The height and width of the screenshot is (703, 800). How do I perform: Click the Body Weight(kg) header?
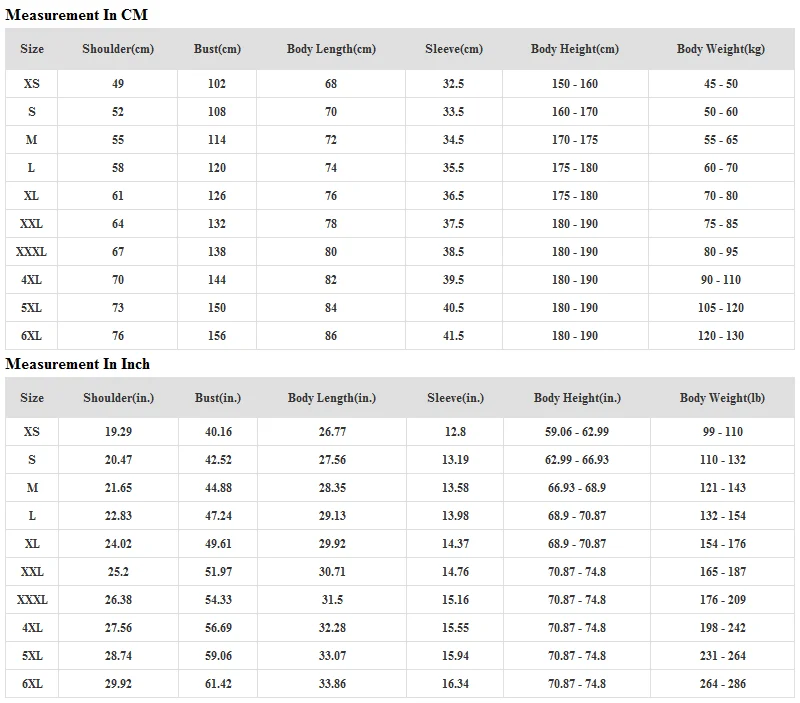coord(720,49)
